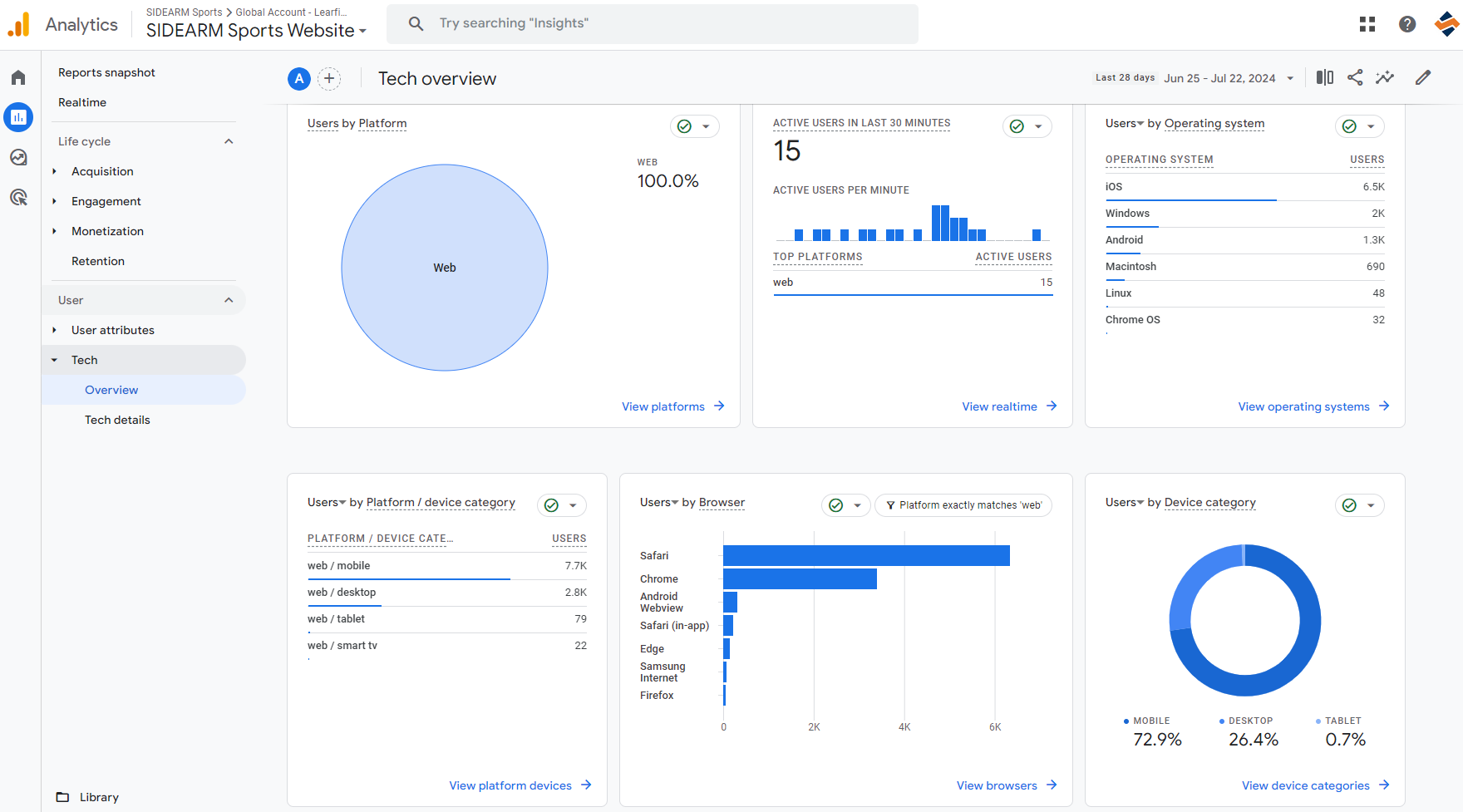Share this report icon

pos(1355,77)
